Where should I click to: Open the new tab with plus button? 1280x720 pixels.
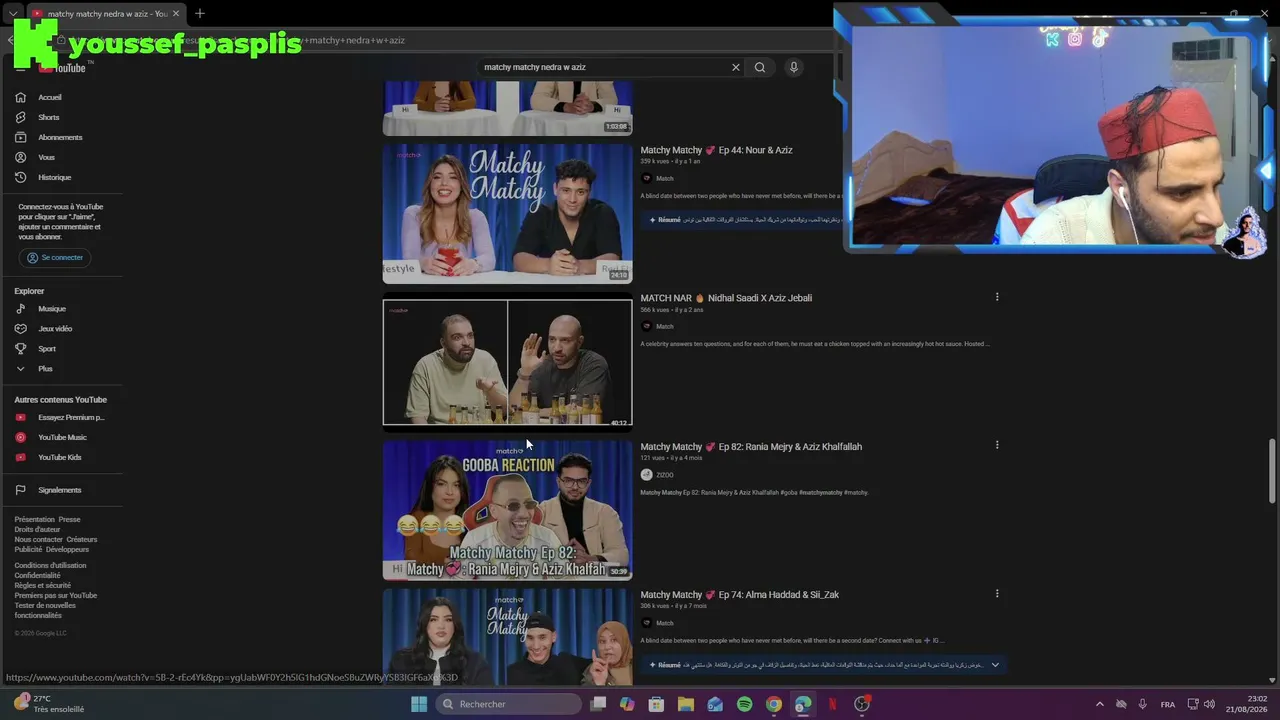pyautogui.click(x=200, y=13)
